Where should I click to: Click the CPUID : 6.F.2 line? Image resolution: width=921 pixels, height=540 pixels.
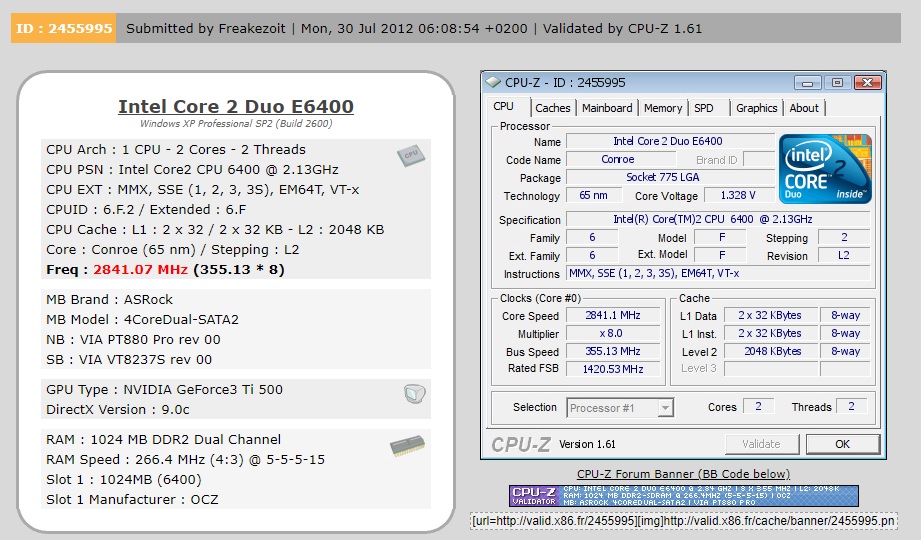[146, 210]
